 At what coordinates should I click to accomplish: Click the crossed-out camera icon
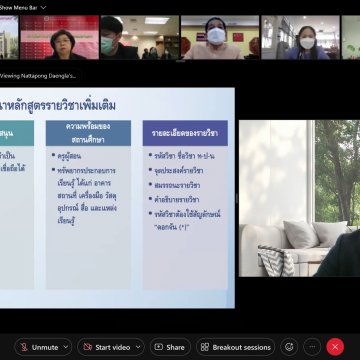coord(88,347)
